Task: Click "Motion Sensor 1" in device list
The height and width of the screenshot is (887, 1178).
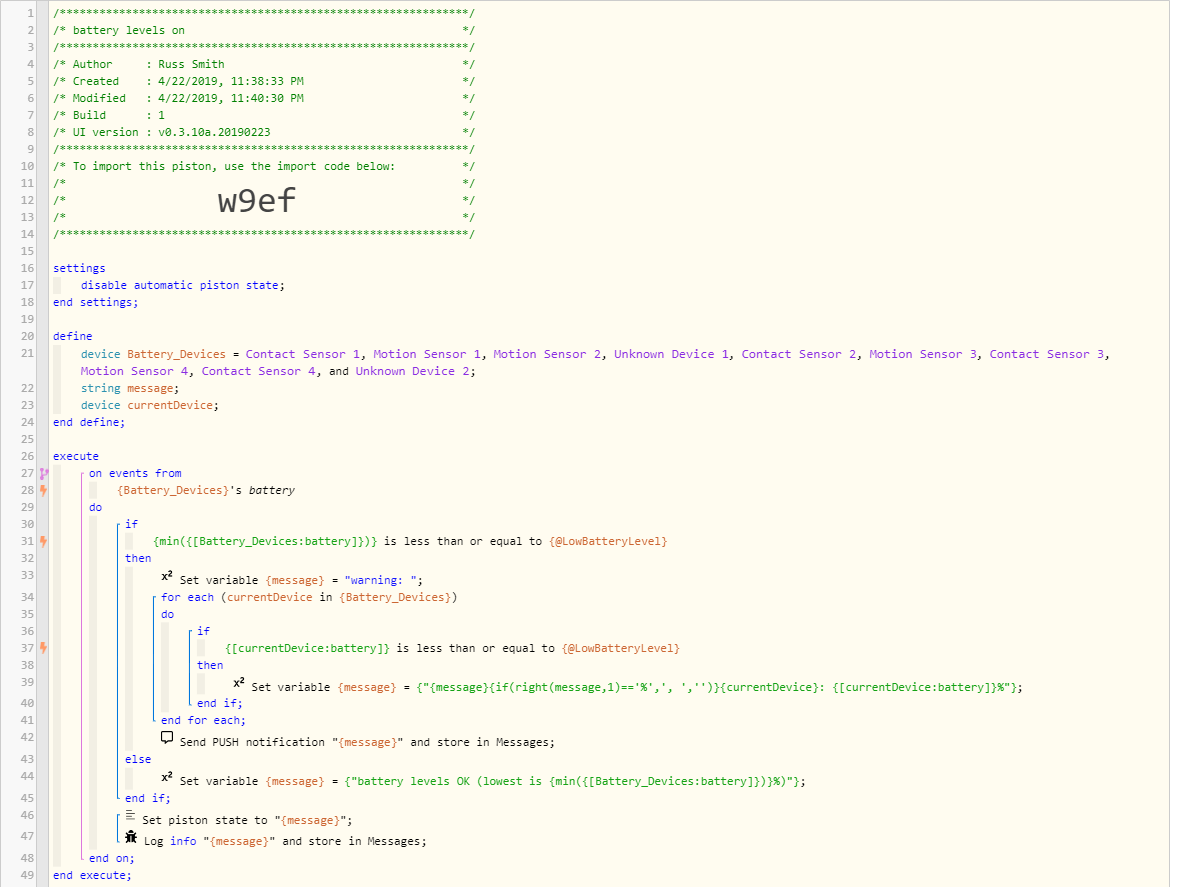Action: pos(427,354)
